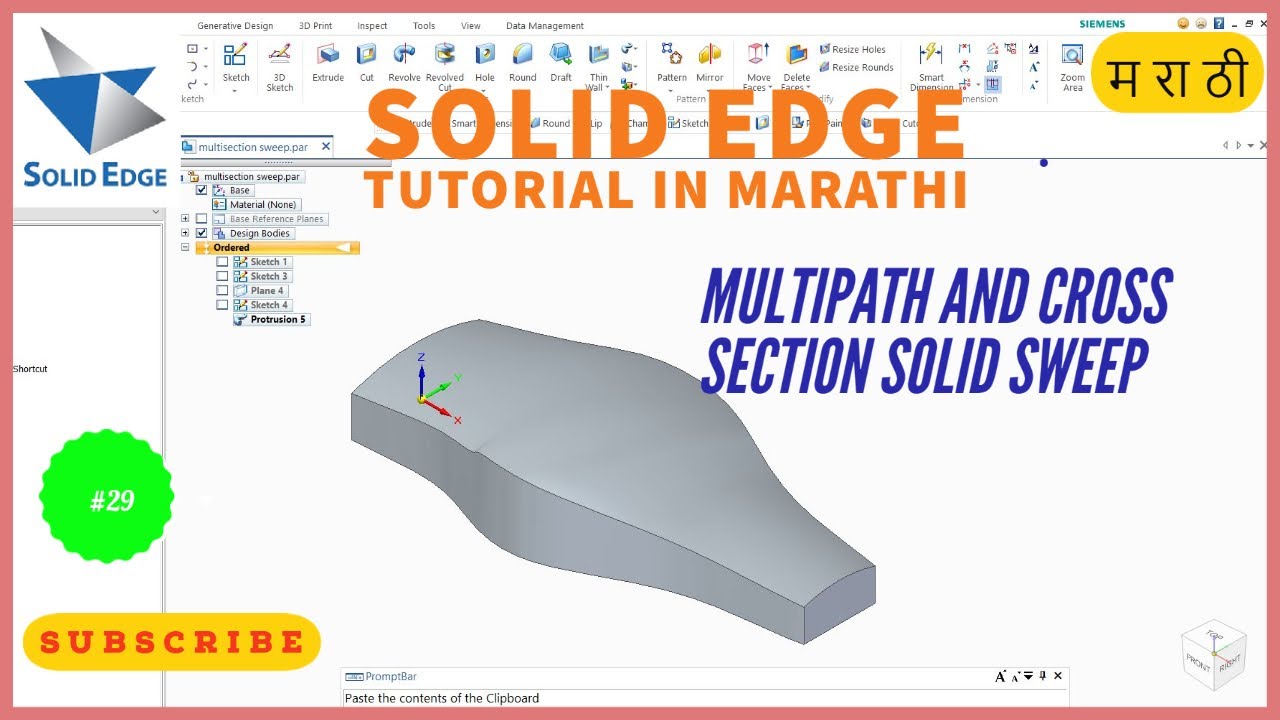This screenshot has width=1280, height=720.
Task: Select Material (None) in PathFinder
Action: 255,205
